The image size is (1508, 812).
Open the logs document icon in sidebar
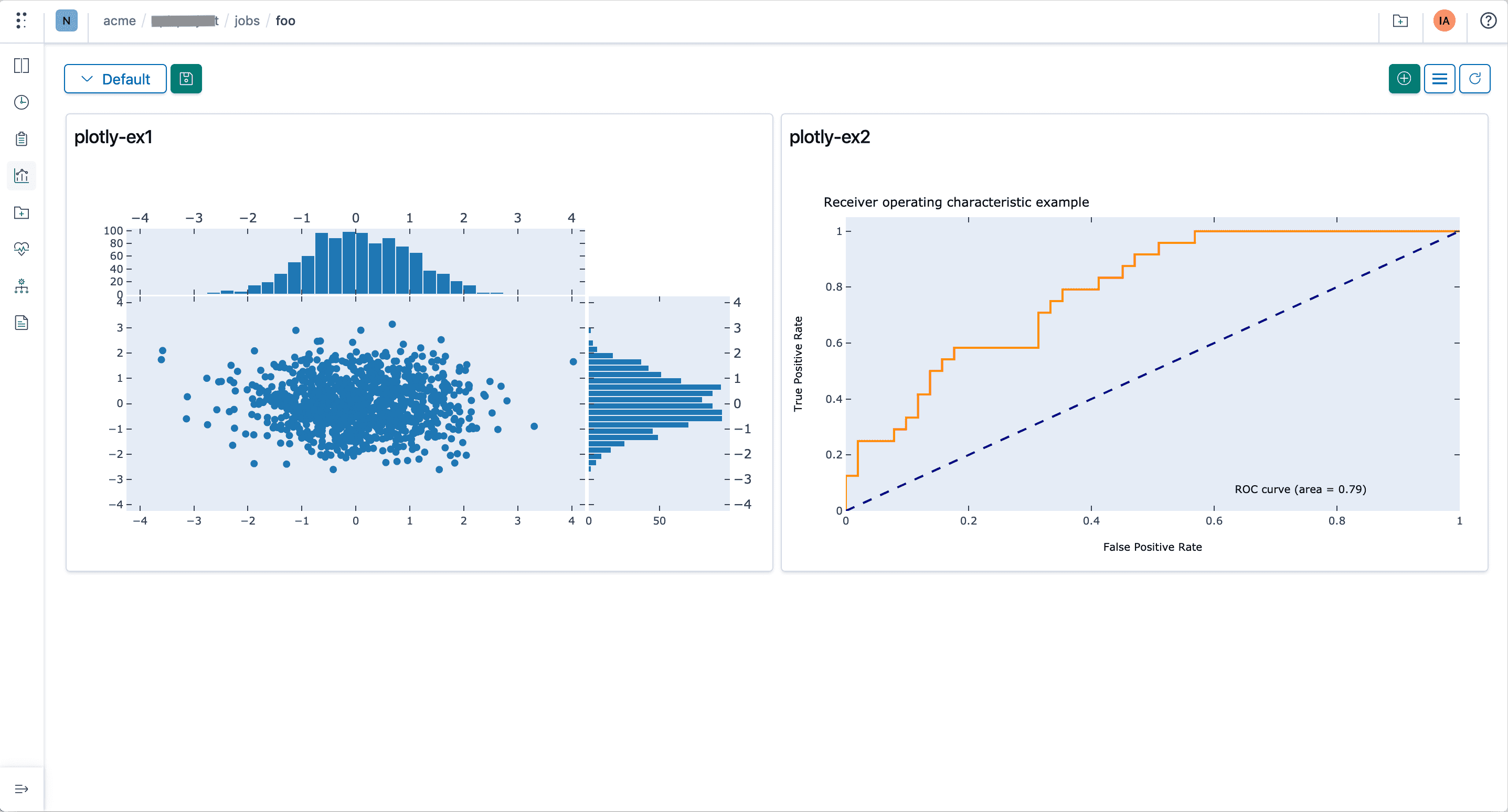pyautogui.click(x=21, y=323)
